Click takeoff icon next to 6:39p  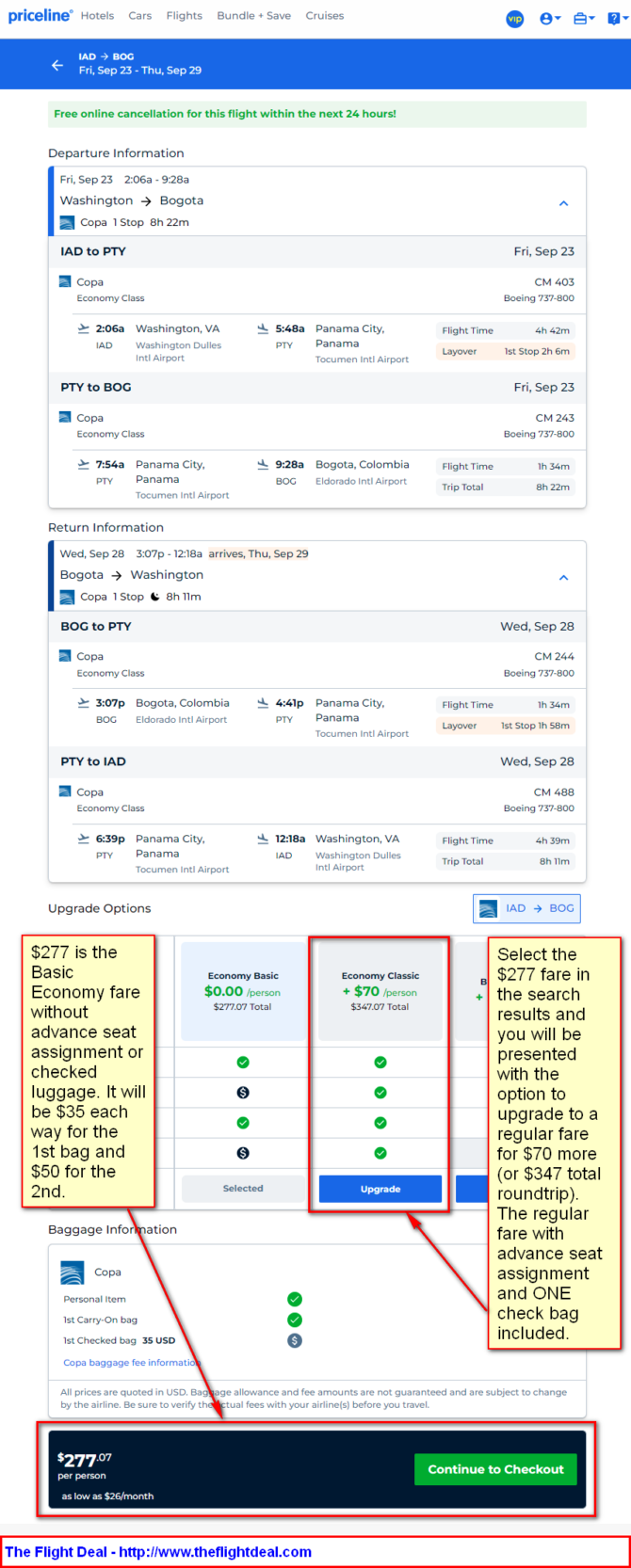84,839
